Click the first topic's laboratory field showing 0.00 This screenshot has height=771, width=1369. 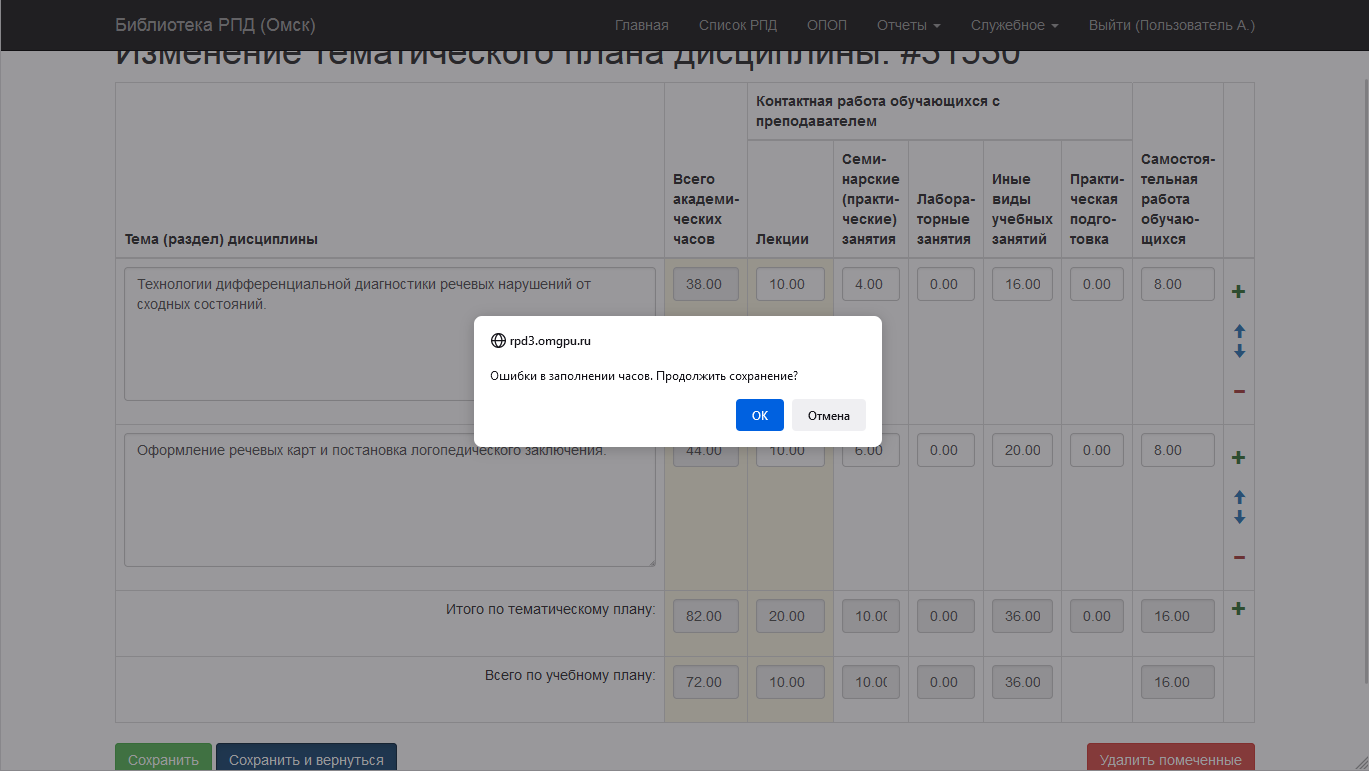pos(945,284)
